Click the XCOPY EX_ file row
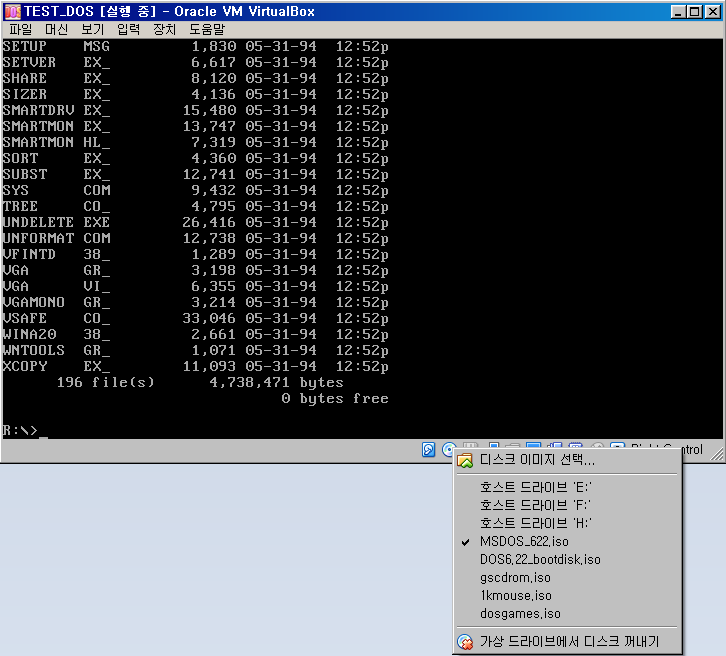Image resolution: width=726 pixels, height=656 pixels. coord(195,366)
